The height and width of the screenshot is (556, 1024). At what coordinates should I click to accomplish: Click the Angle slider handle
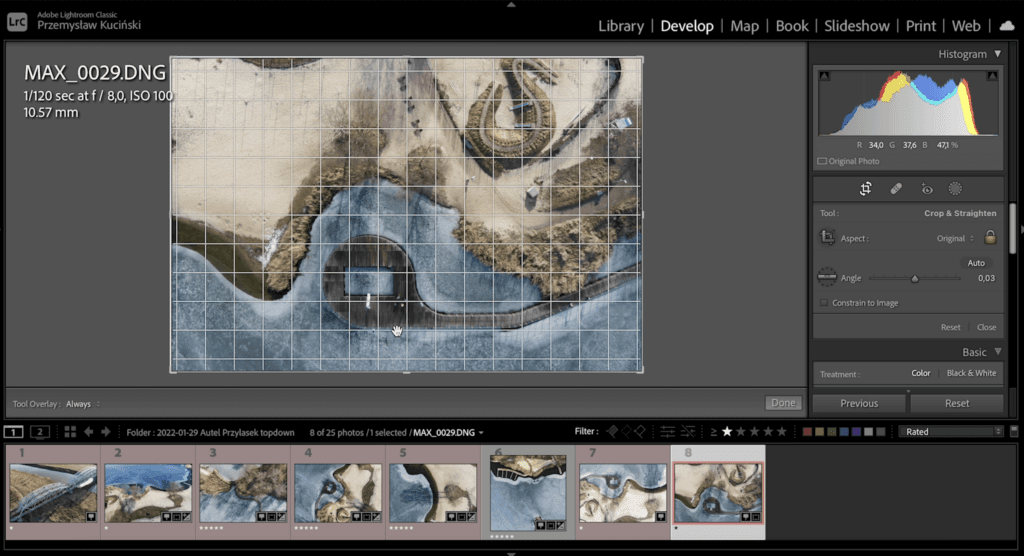[914, 279]
